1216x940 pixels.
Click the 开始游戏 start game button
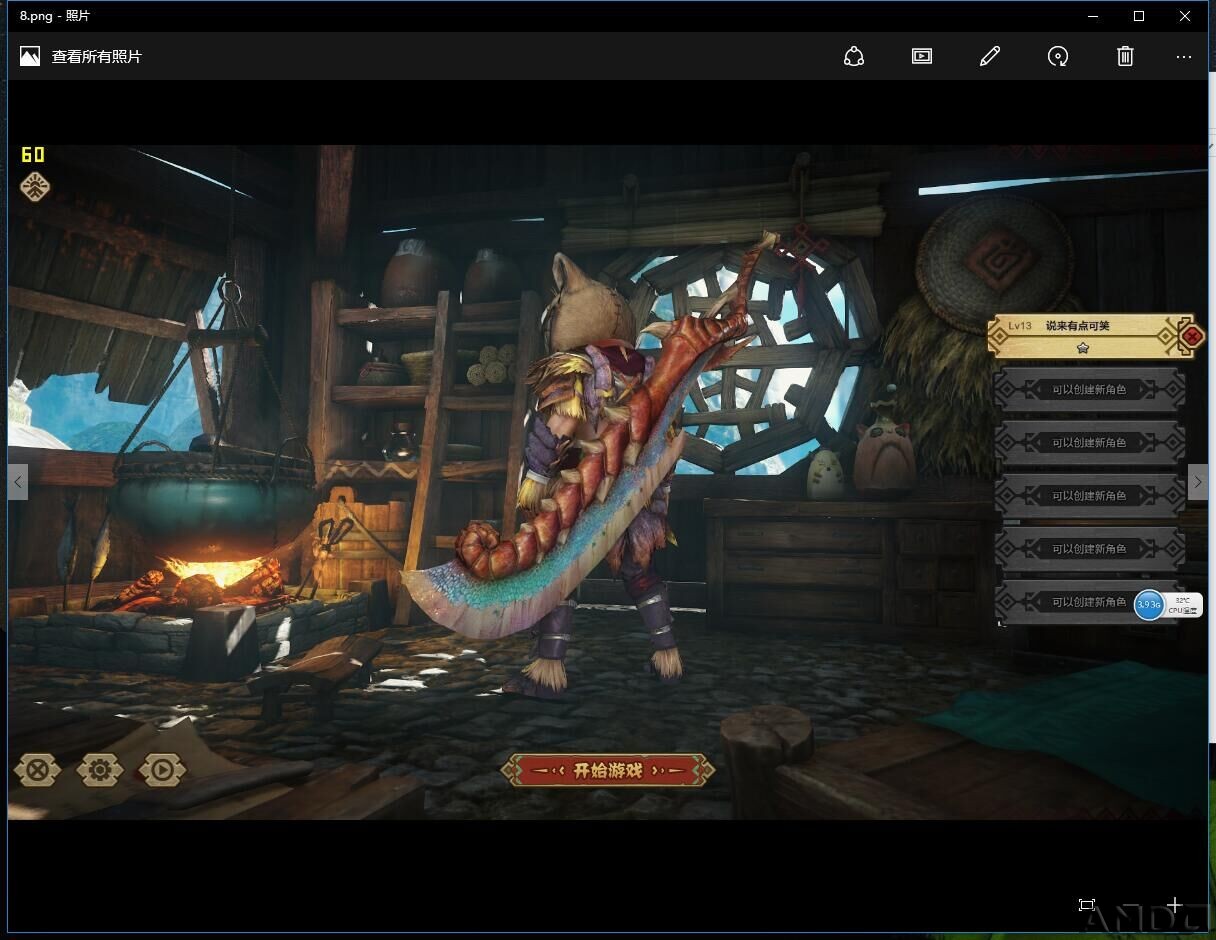tap(608, 770)
